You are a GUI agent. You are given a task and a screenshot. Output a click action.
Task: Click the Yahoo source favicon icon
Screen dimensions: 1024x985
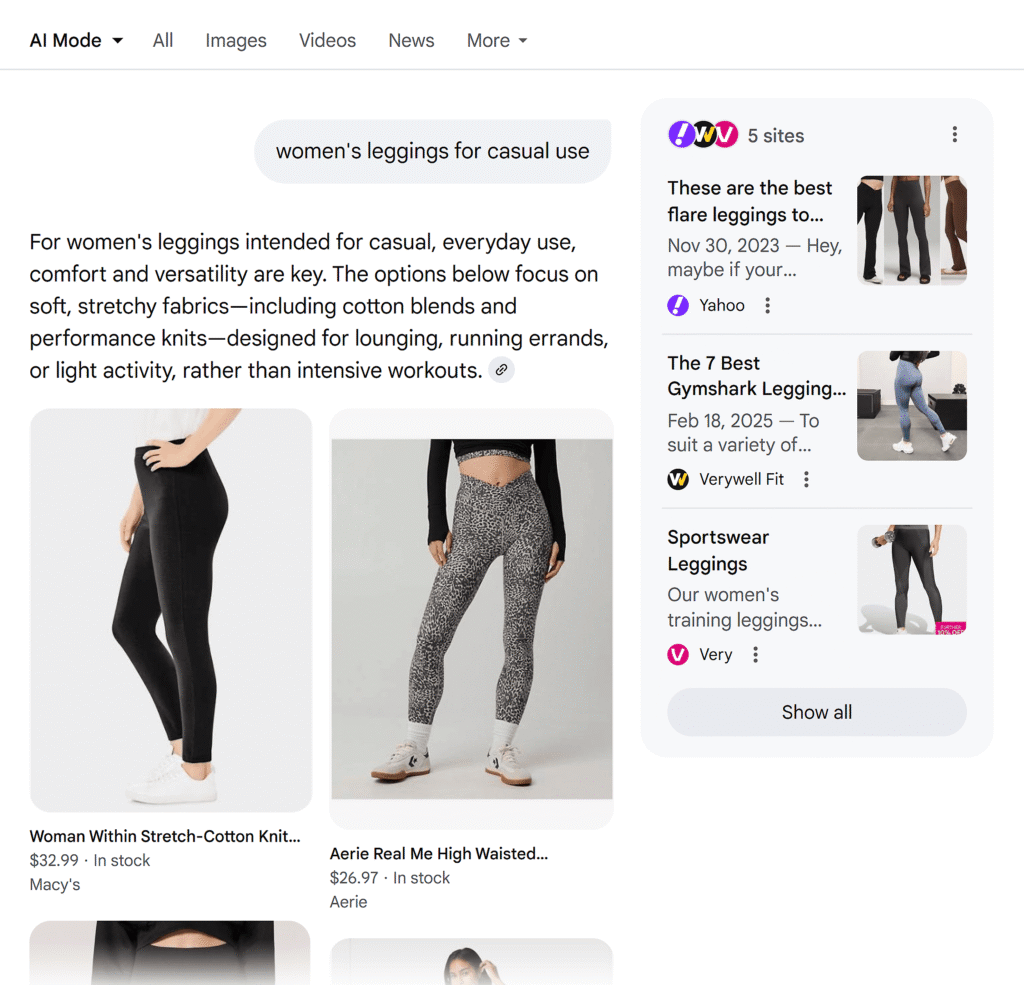[x=678, y=305]
